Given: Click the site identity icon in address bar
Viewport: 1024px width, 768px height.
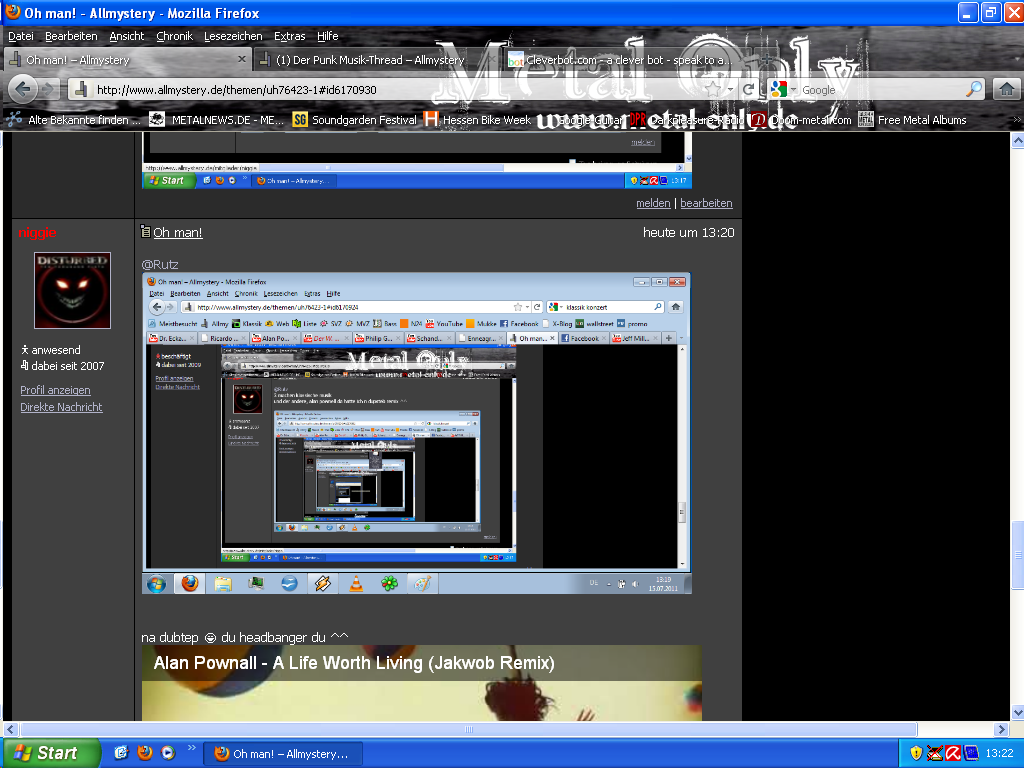Looking at the screenshot, I should coord(81,89).
